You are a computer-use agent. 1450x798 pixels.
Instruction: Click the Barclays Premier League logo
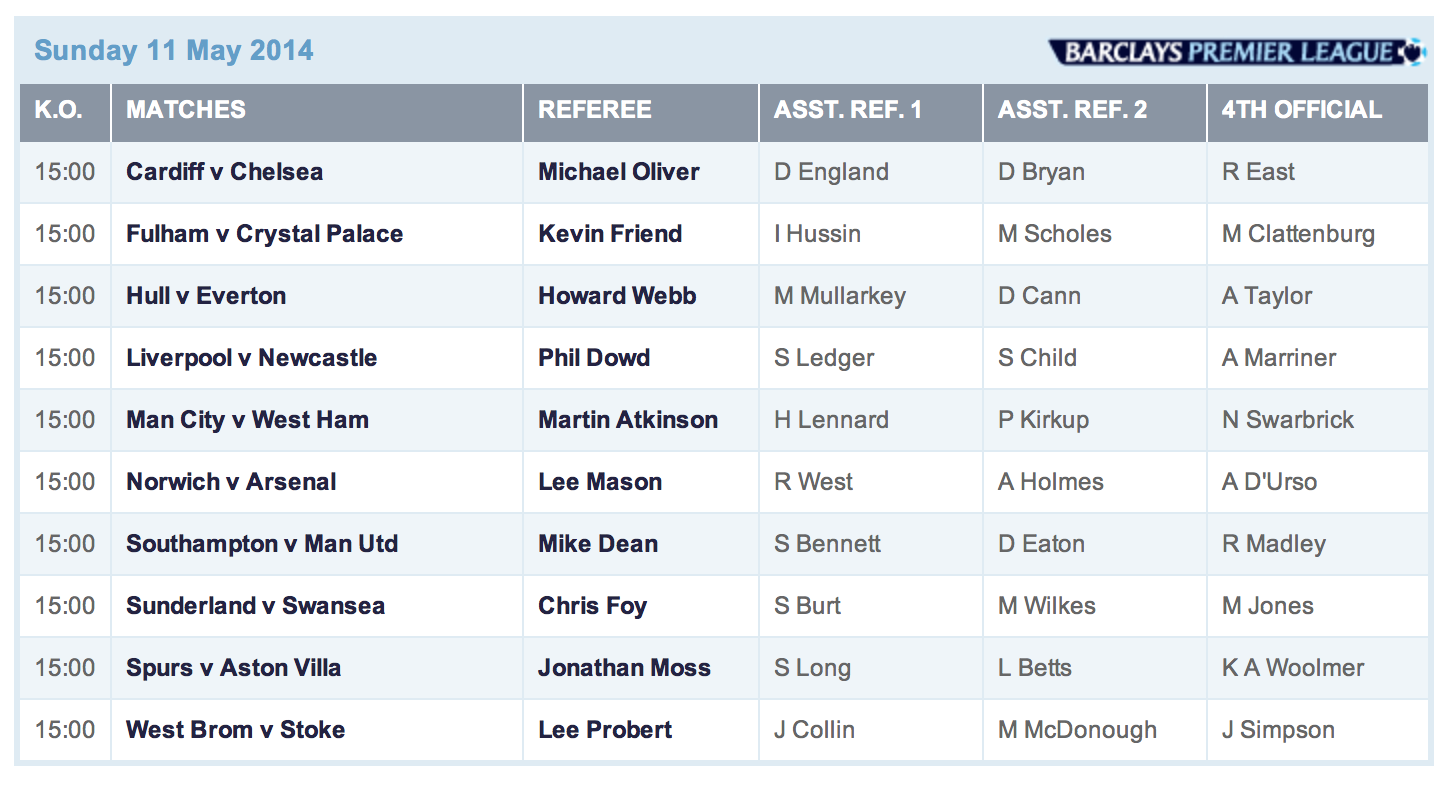[x=1236, y=52]
